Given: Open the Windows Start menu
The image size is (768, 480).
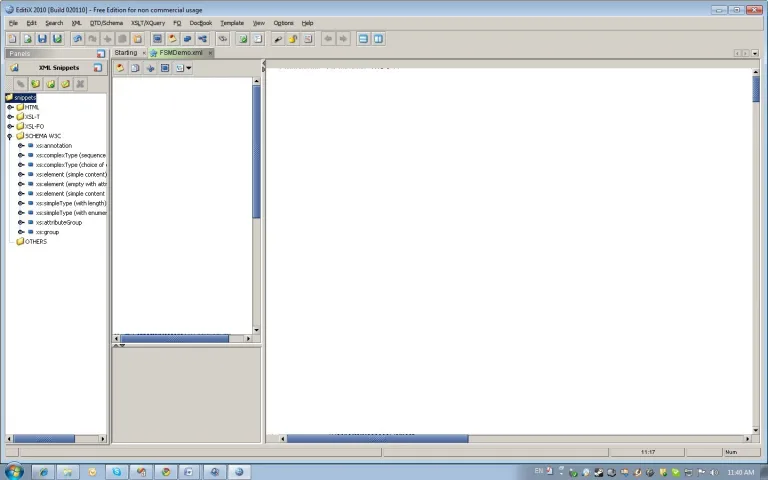Looking at the screenshot, I should pyautogui.click(x=14, y=472).
